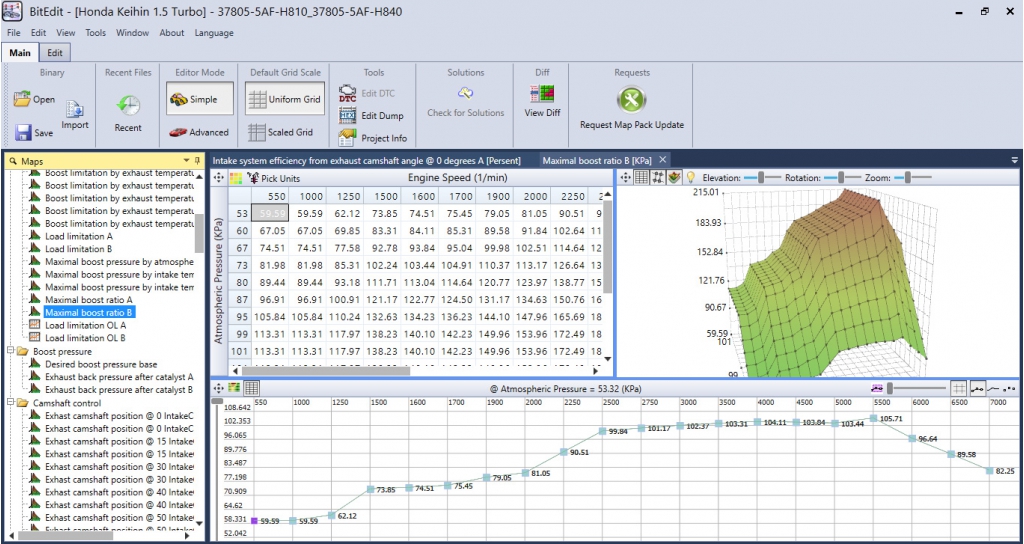Viewport: 1024px width, 544px height.
Task: Switch to the Edit ribbon tab
Action: click(x=55, y=53)
